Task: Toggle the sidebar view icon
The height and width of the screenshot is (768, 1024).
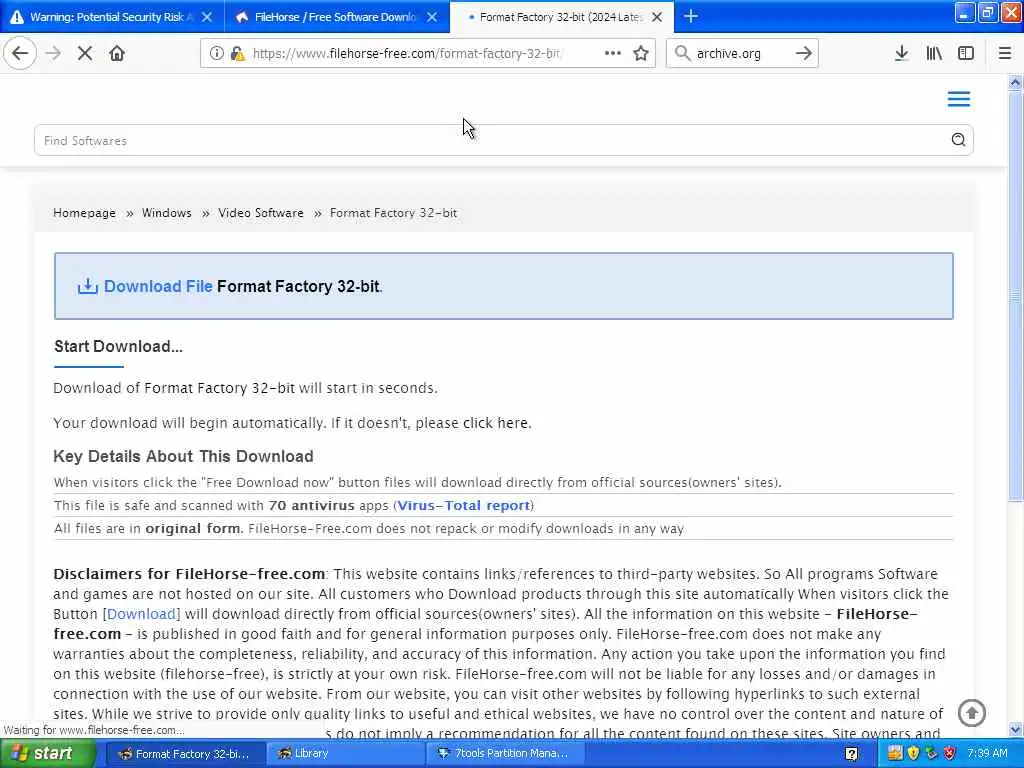Action: pos(966,54)
